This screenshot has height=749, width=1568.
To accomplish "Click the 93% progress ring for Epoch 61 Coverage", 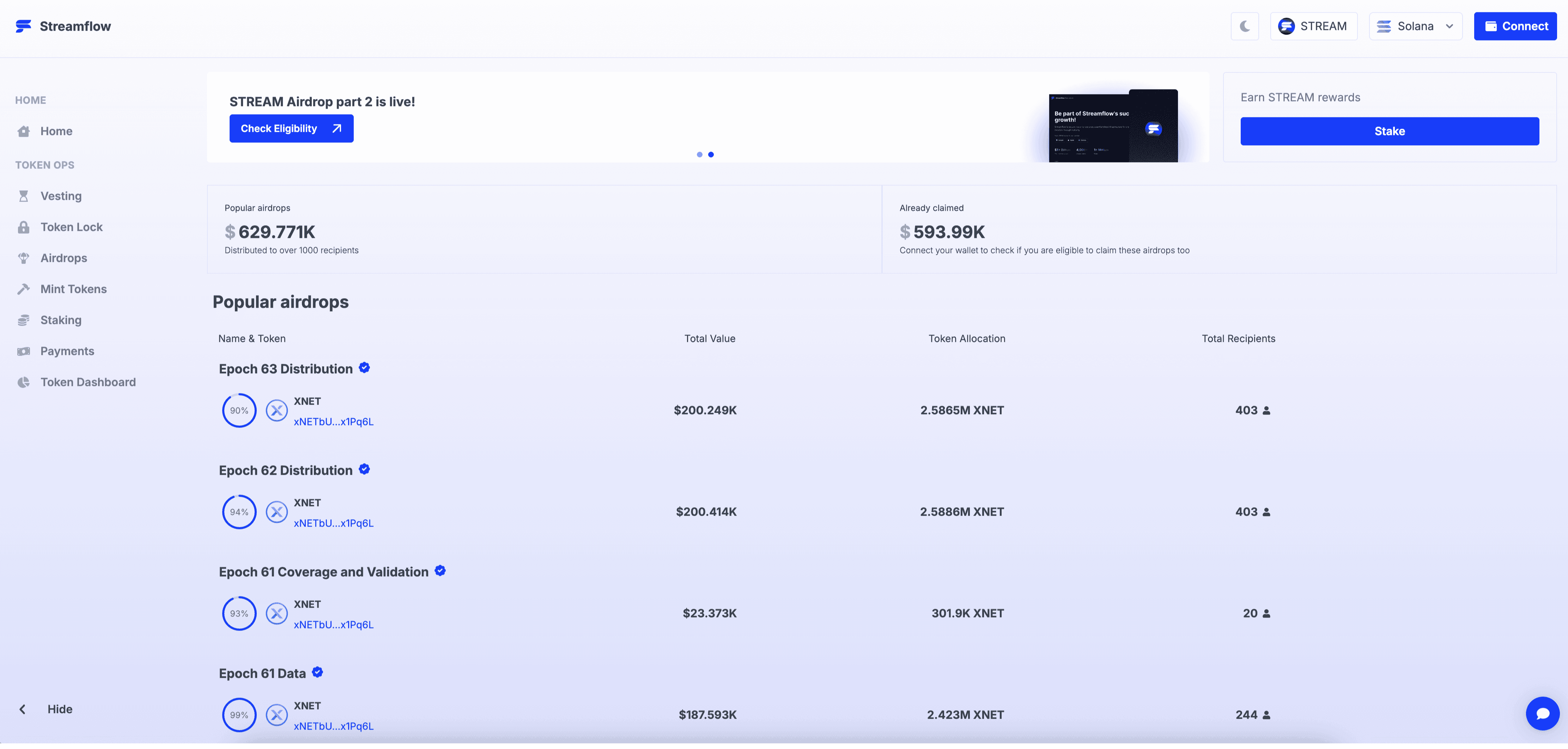I will tap(239, 613).
